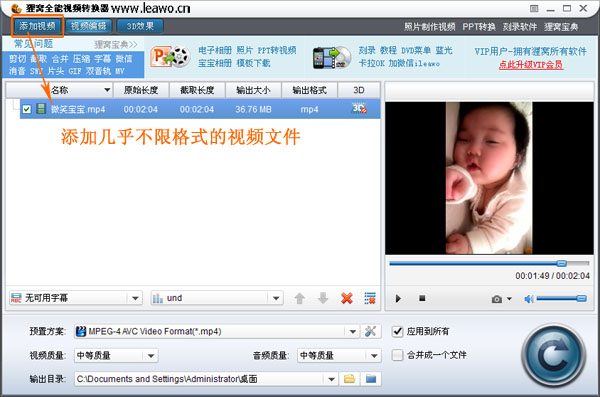Select the 微笑宝宝.mp4 file name

[78, 109]
